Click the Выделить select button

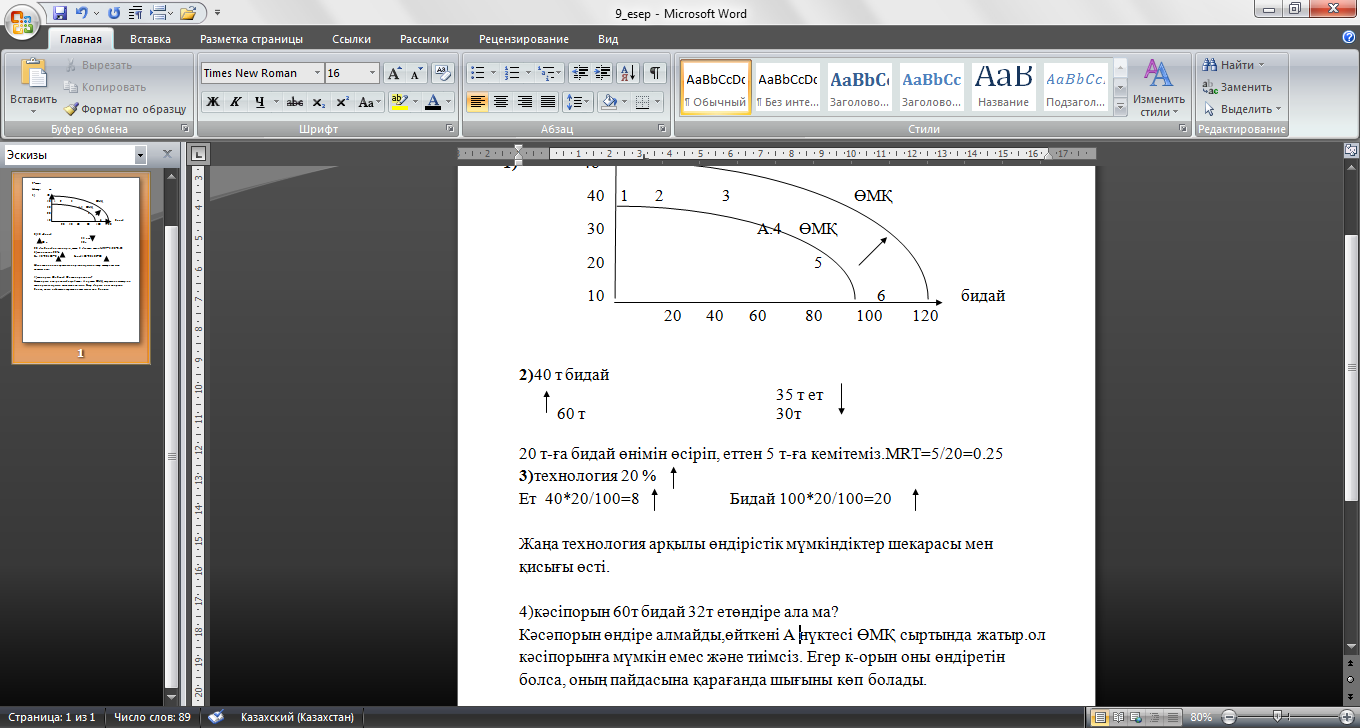click(1243, 109)
